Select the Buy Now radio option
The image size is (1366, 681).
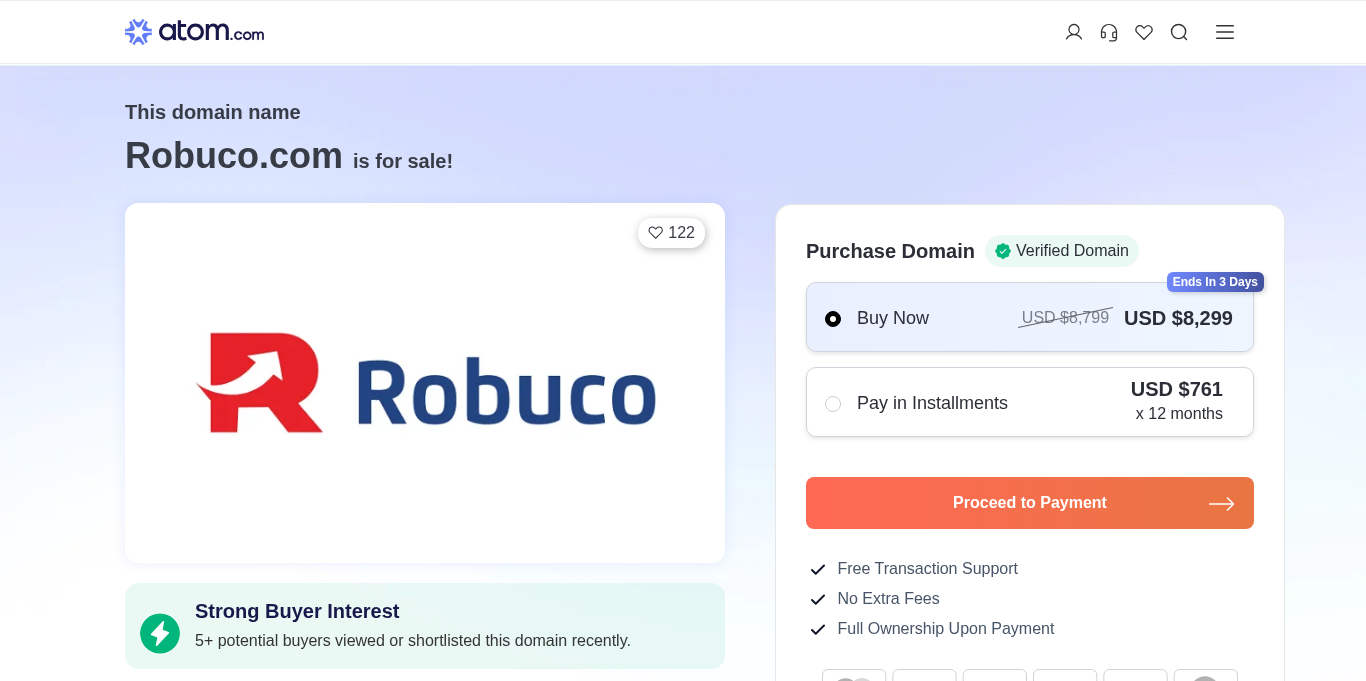(x=833, y=319)
